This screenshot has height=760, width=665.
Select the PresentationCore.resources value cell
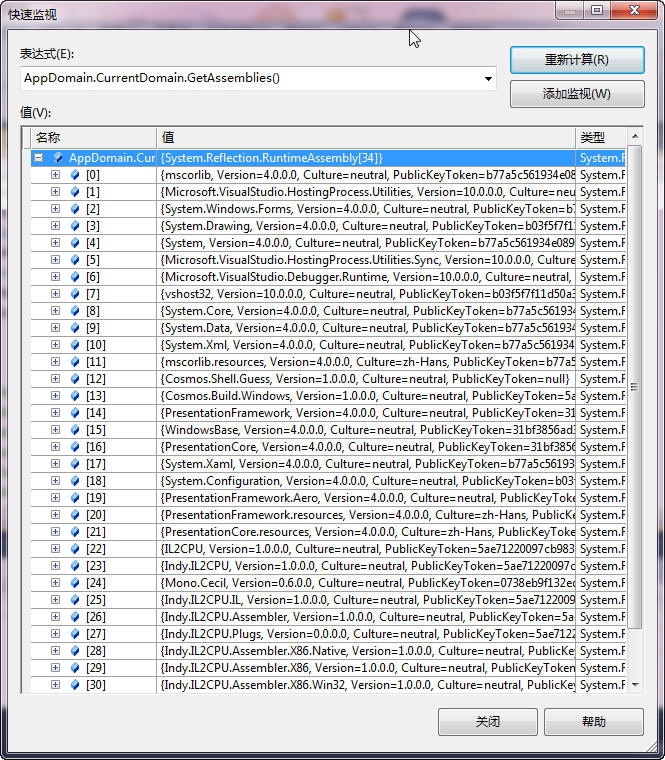click(366, 532)
